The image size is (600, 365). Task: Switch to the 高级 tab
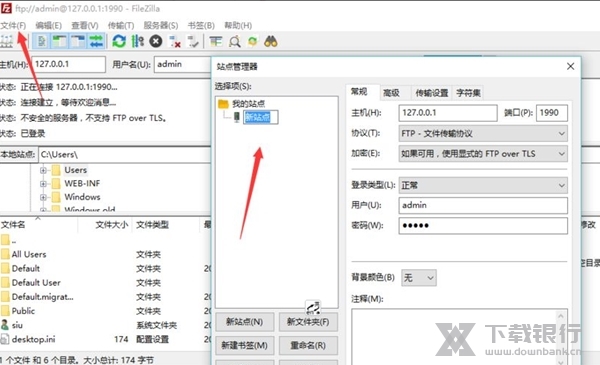(391, 93)
